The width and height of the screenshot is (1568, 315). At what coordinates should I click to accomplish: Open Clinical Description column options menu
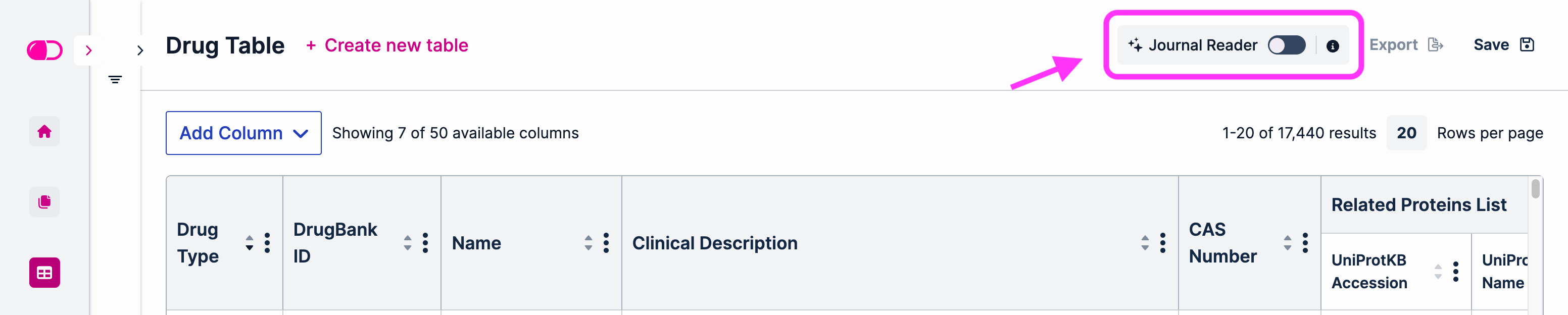(1162, 243)
